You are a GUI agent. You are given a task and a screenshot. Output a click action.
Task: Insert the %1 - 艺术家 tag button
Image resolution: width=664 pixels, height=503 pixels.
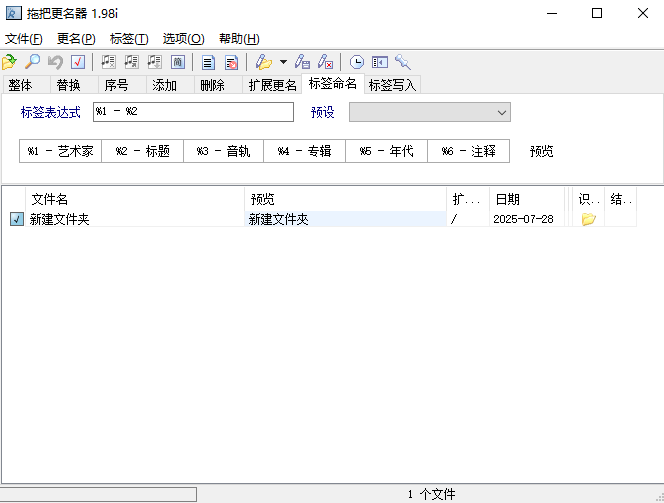click(60, 151)
